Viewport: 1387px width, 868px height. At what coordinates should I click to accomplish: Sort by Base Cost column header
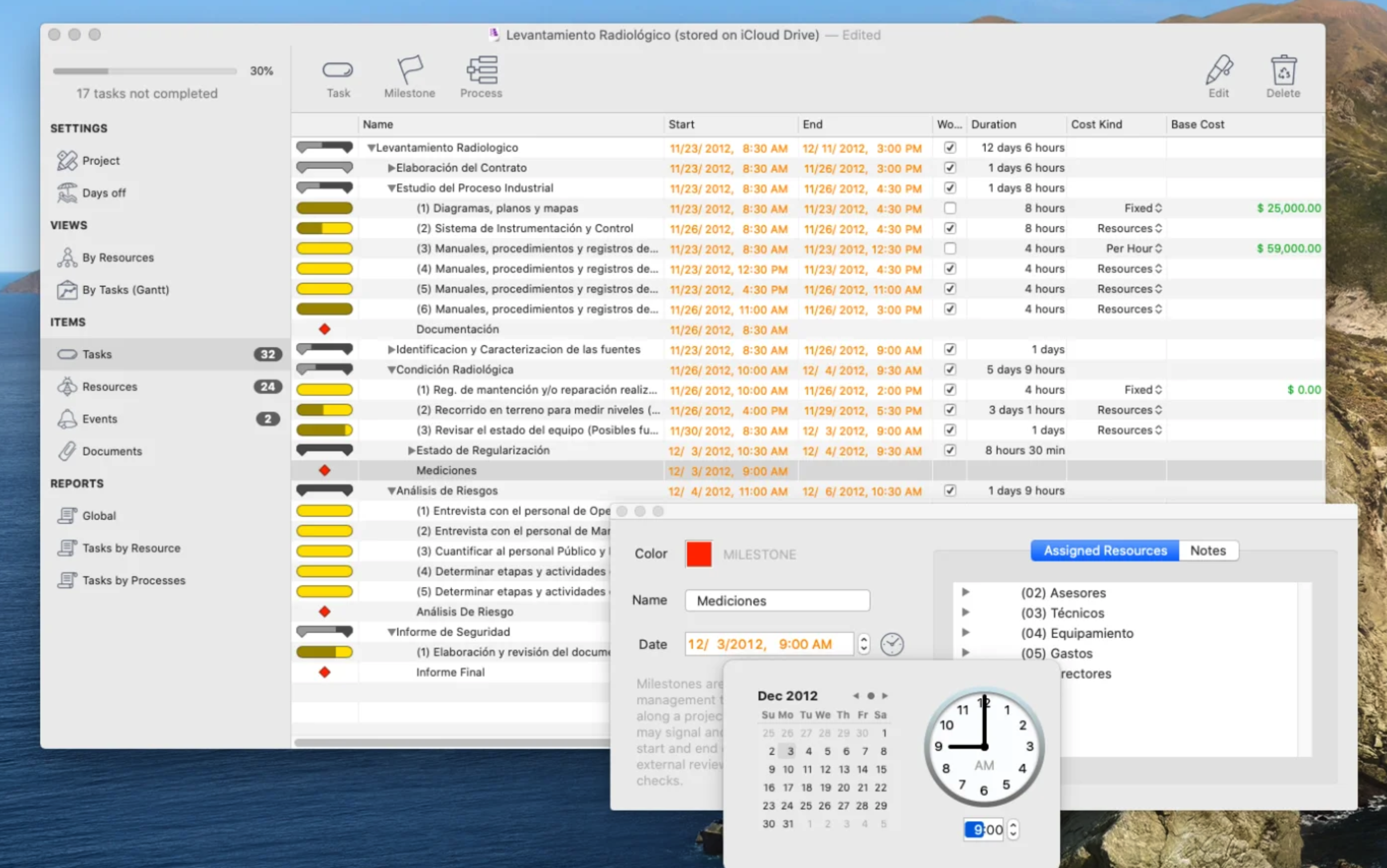[x=1245, y=124]
